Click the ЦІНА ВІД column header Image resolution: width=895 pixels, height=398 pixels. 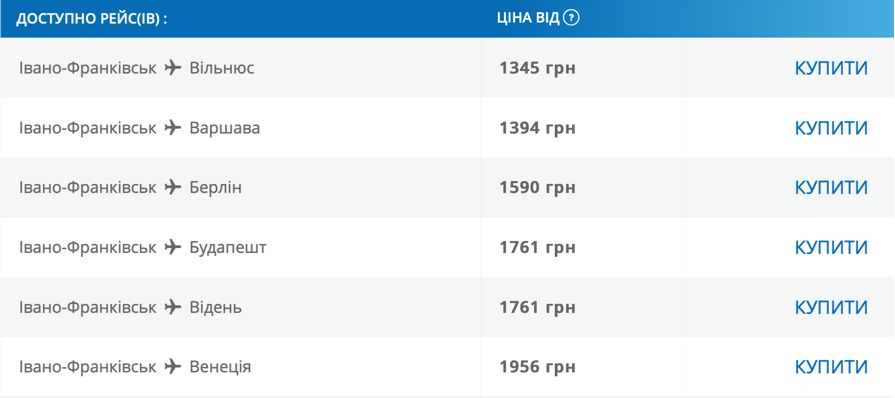tap(528, 18)
